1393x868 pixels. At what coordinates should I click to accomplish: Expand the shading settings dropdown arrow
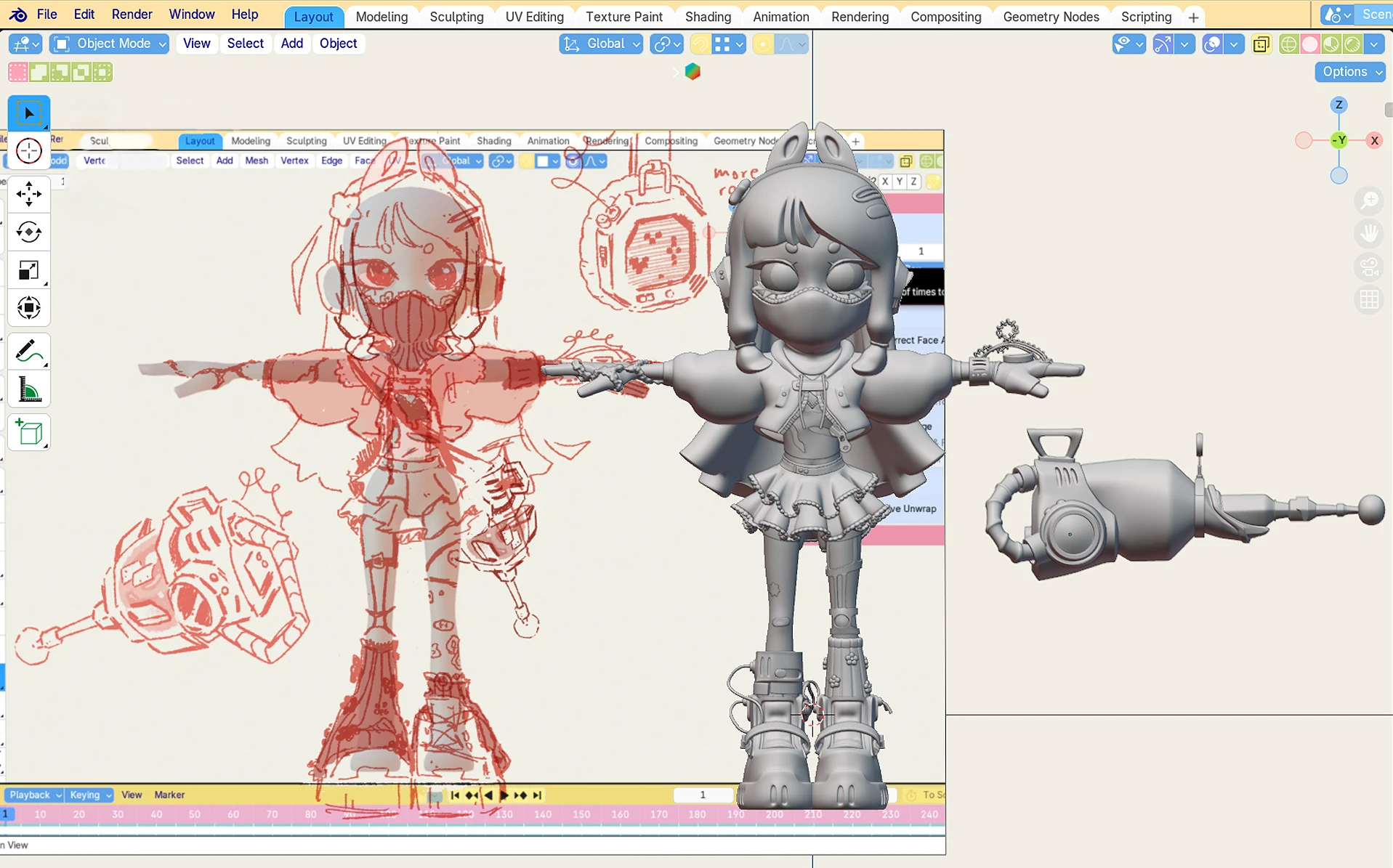[x=1374, y=44]
